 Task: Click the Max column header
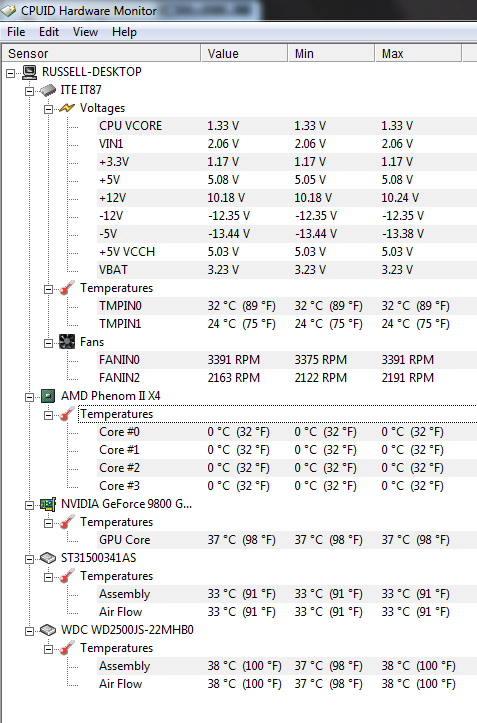(x=418, y=53)
